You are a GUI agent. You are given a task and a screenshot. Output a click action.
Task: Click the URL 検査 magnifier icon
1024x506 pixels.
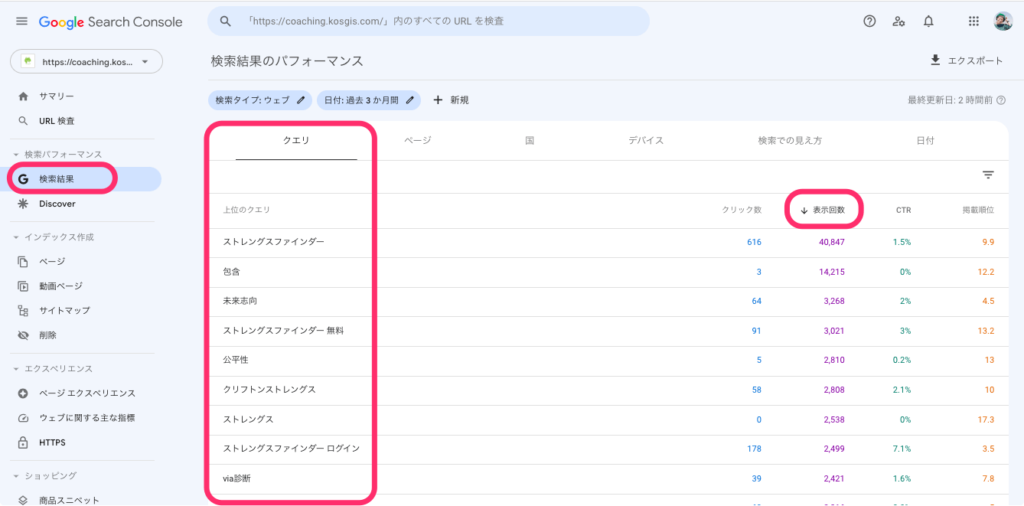(24, 121)
